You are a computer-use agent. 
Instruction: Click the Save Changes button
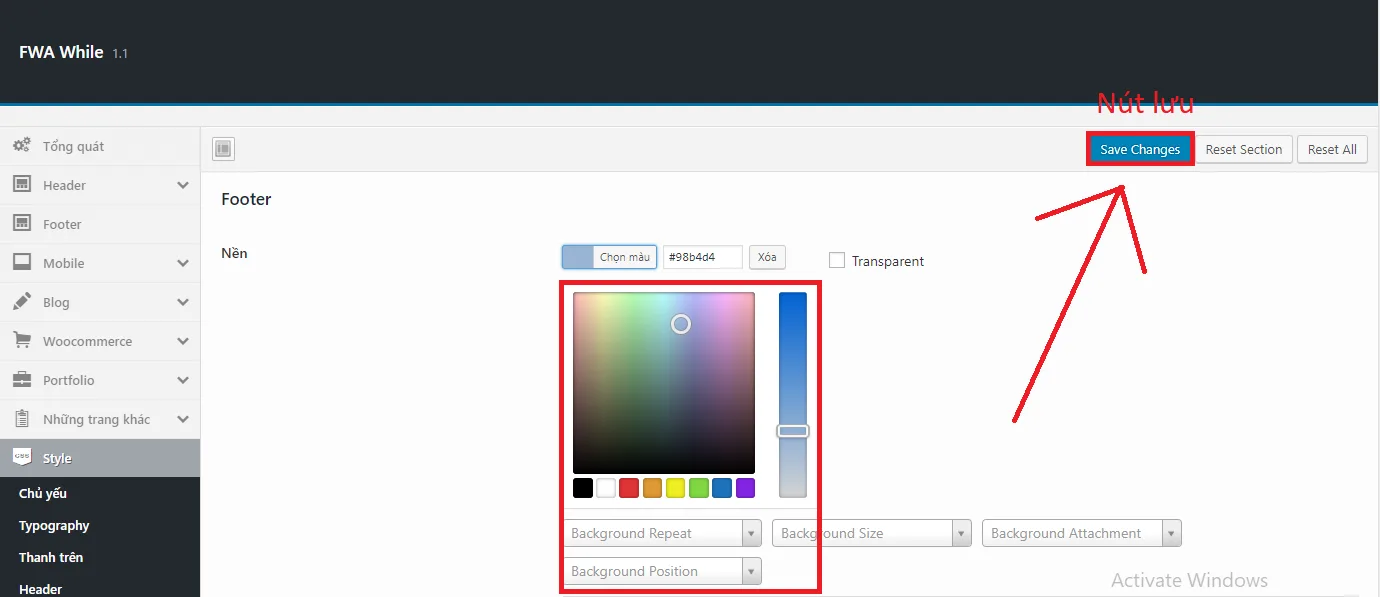coord(1140,149)
